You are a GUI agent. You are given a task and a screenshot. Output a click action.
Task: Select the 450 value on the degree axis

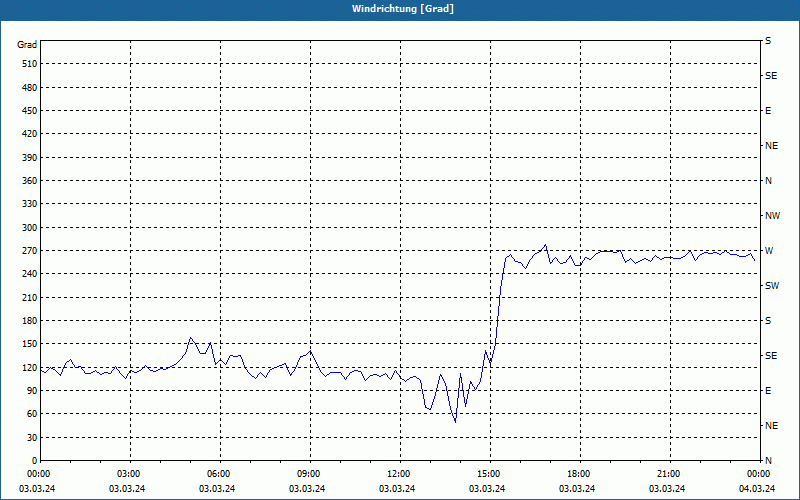pyautogui.click(x=30, y=111)
